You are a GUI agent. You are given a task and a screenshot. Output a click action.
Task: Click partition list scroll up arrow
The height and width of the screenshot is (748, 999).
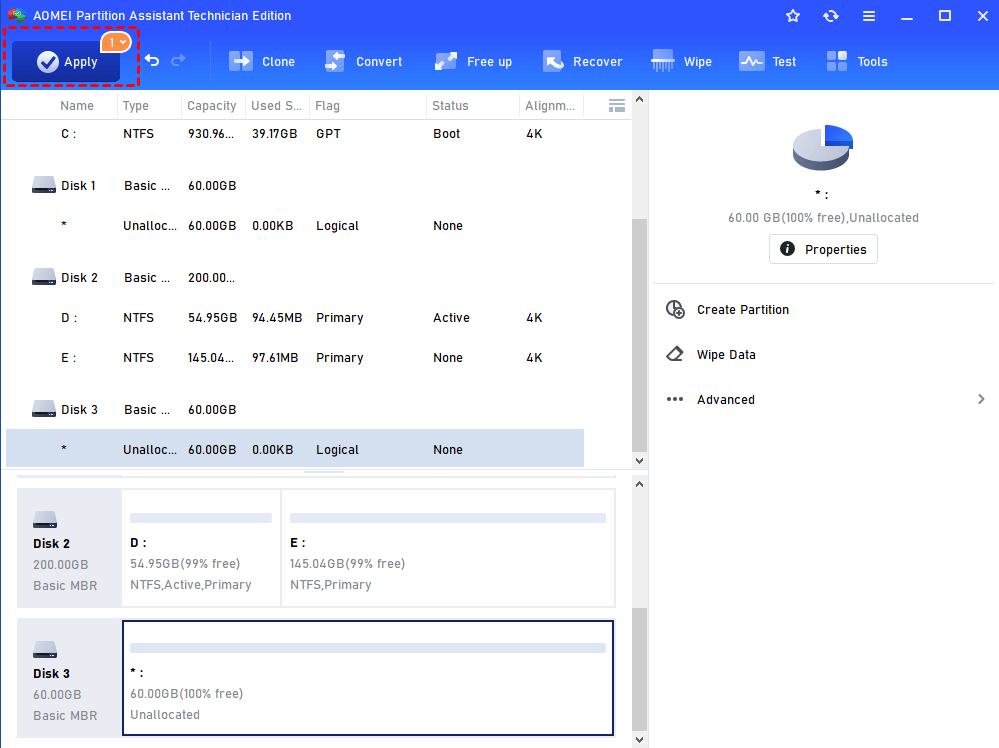640,99
